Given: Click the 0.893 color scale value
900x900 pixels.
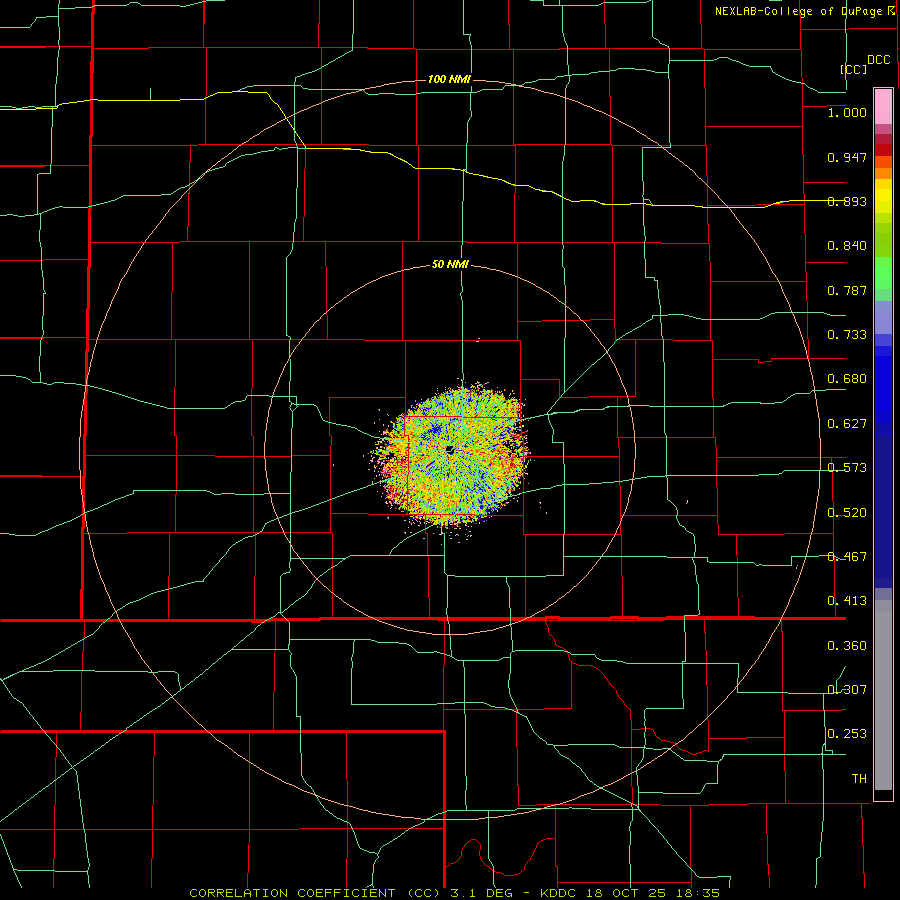Looking at the screenshot, I should coord(847,201).
